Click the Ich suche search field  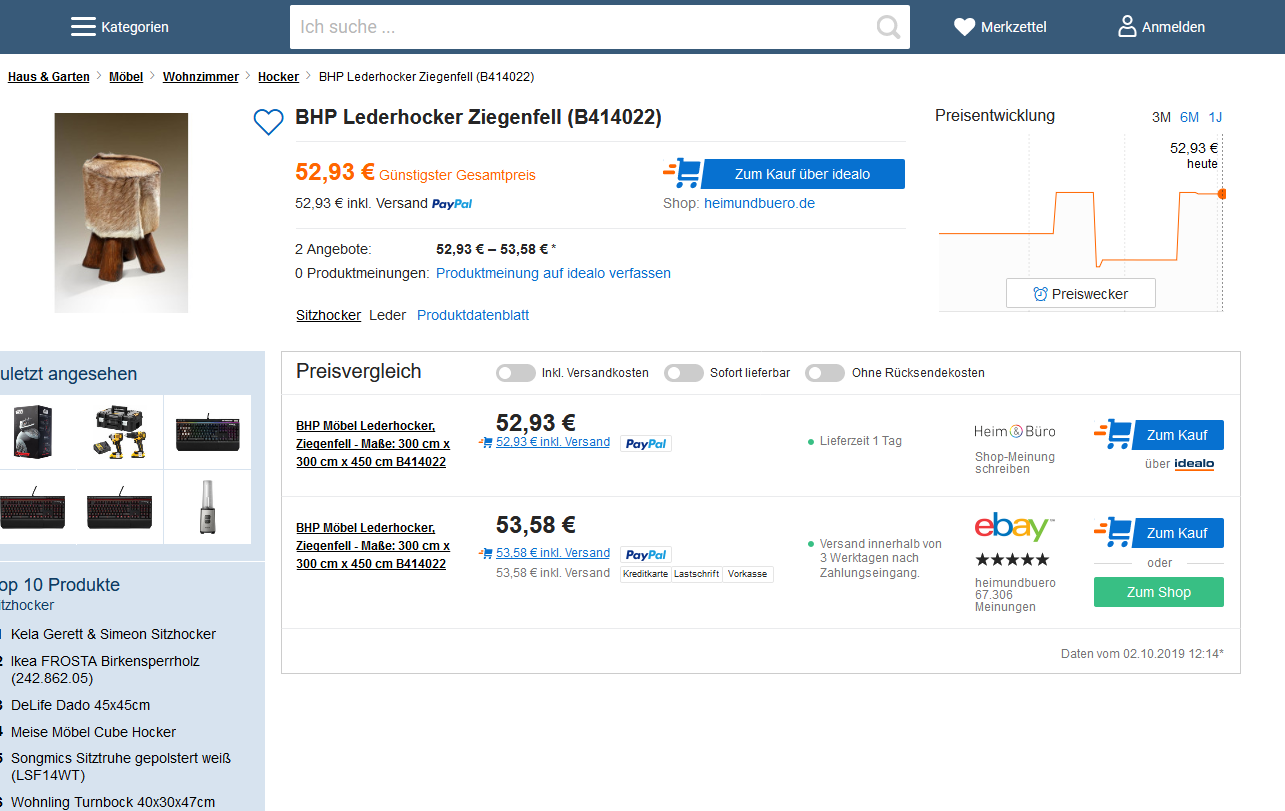coord(580,27)
